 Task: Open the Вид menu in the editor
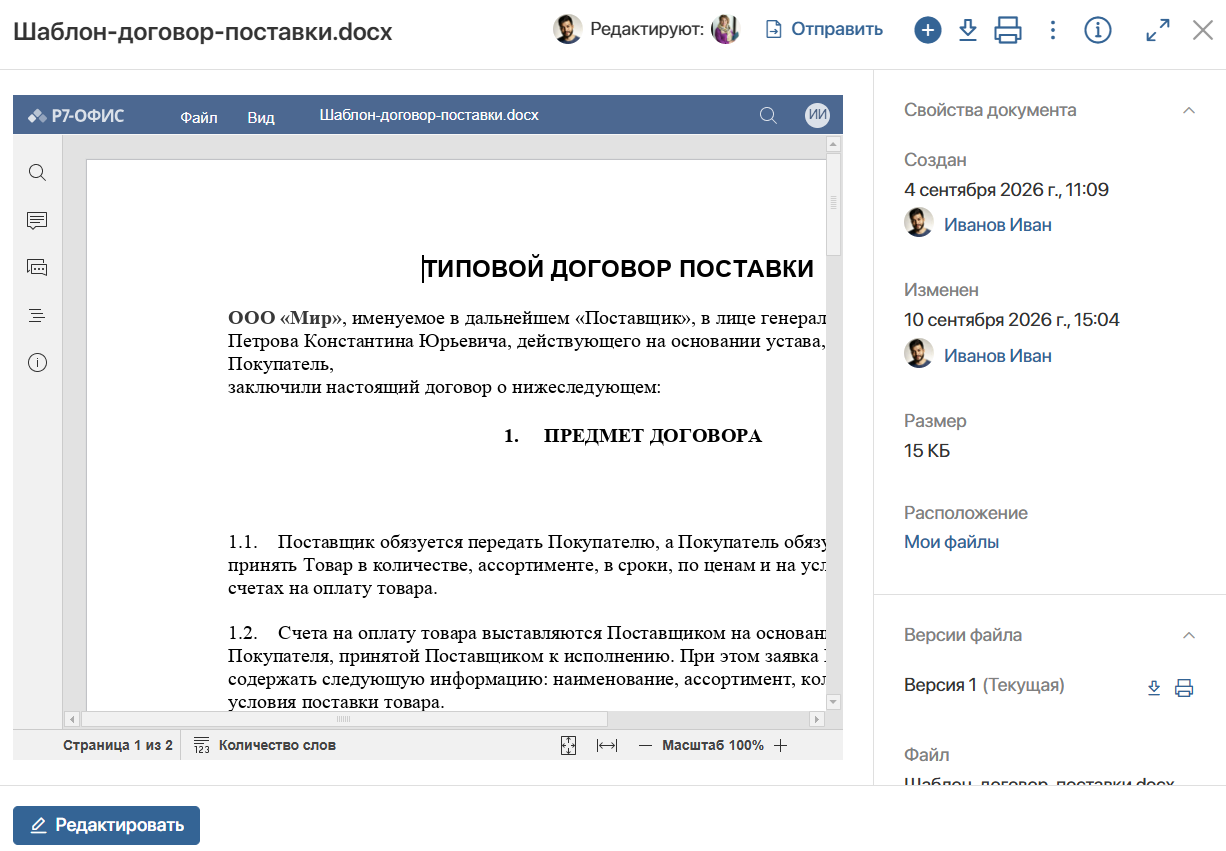(x=261, y=116)
